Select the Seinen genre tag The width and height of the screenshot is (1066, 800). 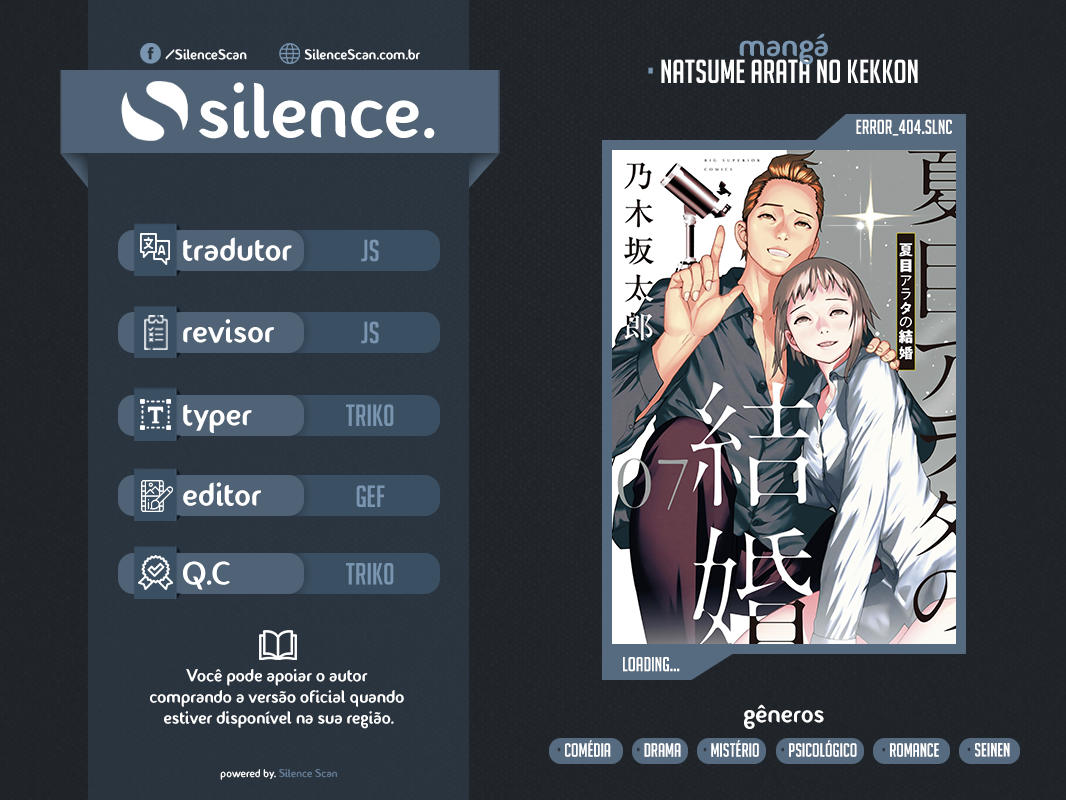tap(990, 750)
